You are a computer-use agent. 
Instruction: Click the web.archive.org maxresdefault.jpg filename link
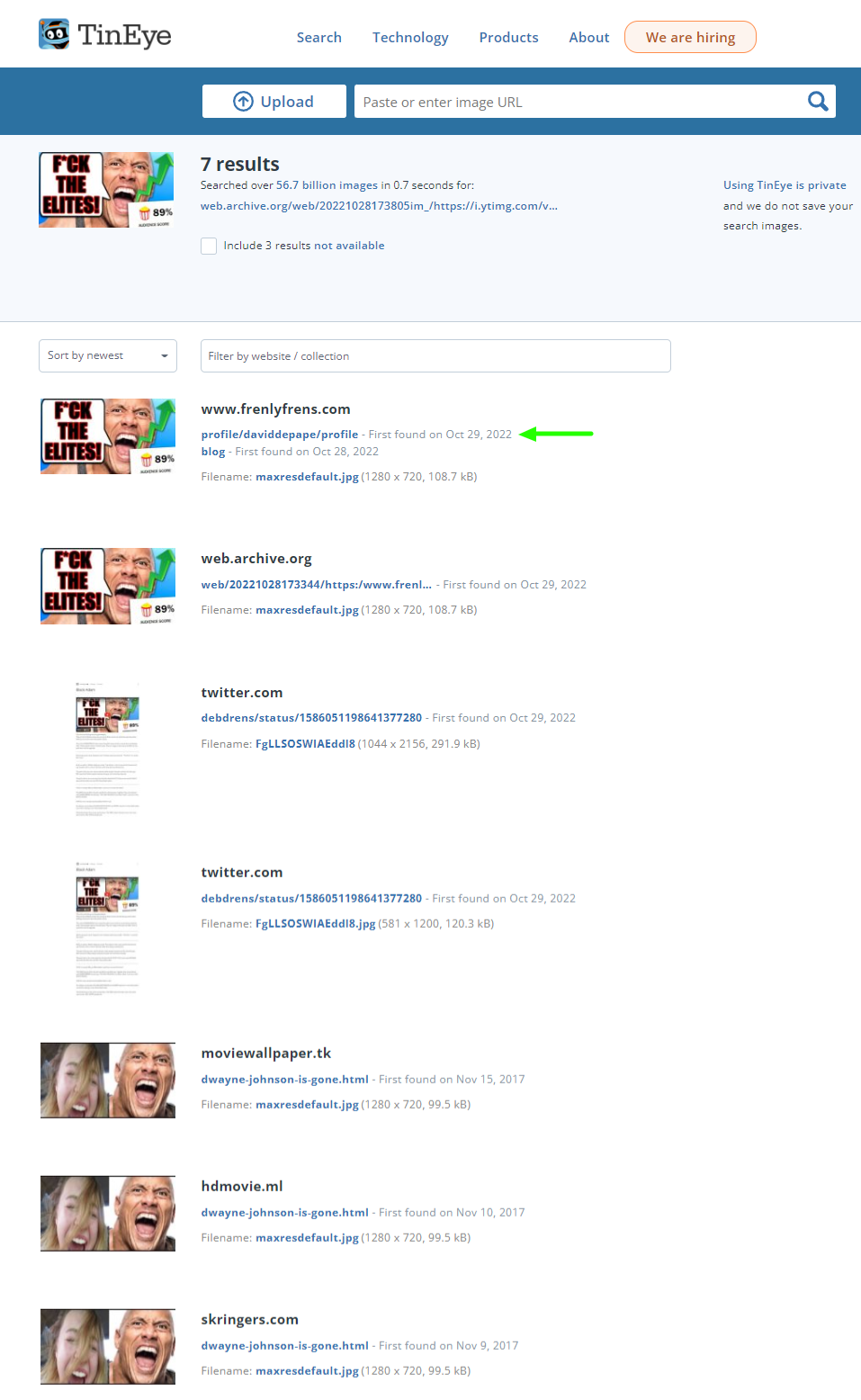[307, 610]
